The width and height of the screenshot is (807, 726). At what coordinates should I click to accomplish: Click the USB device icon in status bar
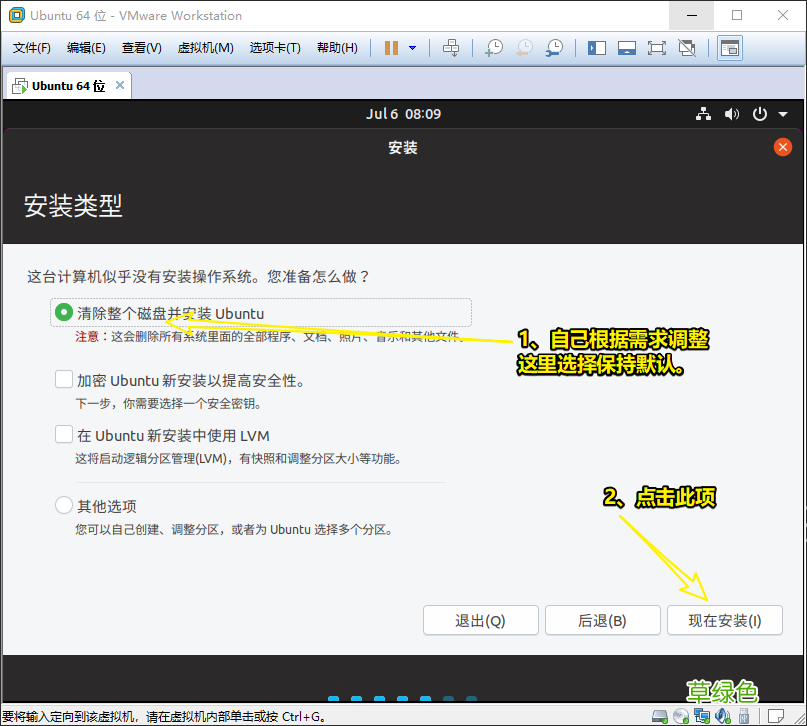click(744, 716)
